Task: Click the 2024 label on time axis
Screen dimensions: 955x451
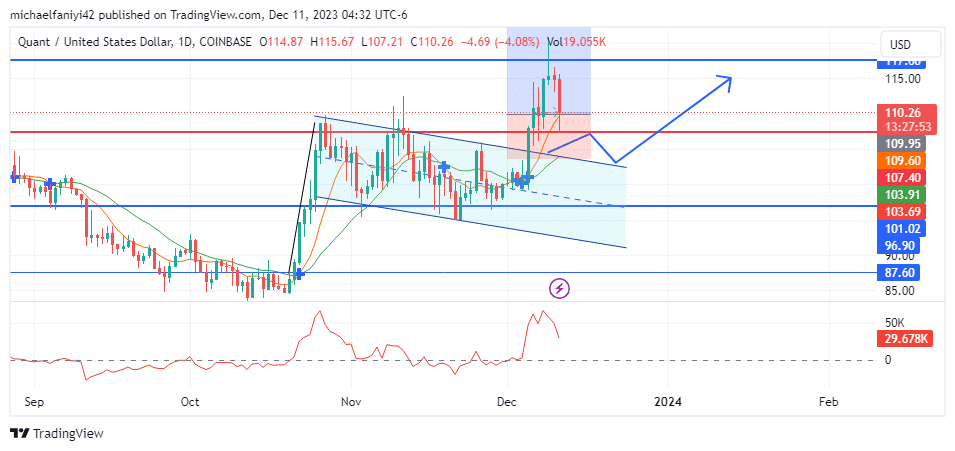Action: (x=668, y=402)
